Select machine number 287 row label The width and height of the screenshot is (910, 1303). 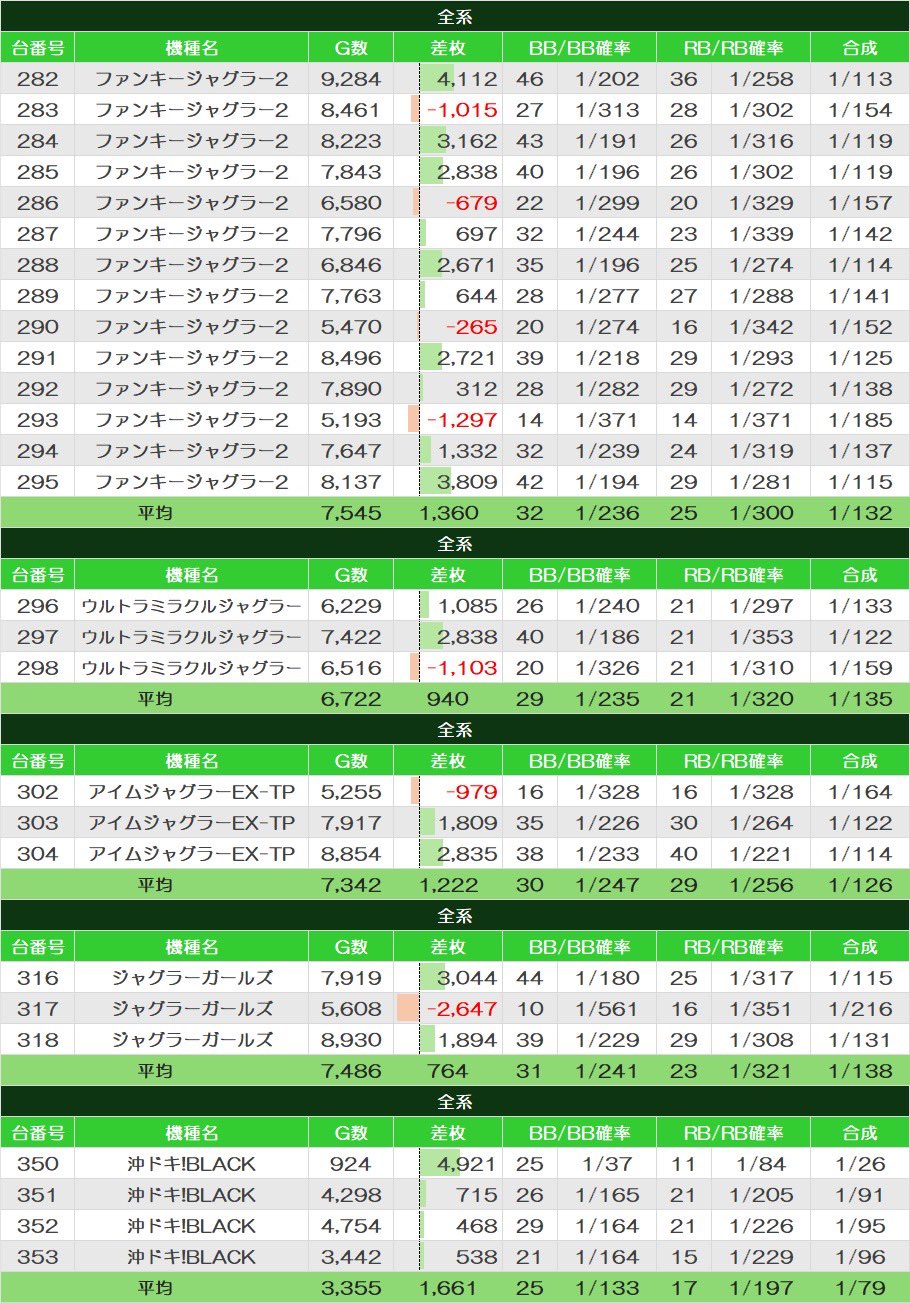tap(38, 234)
